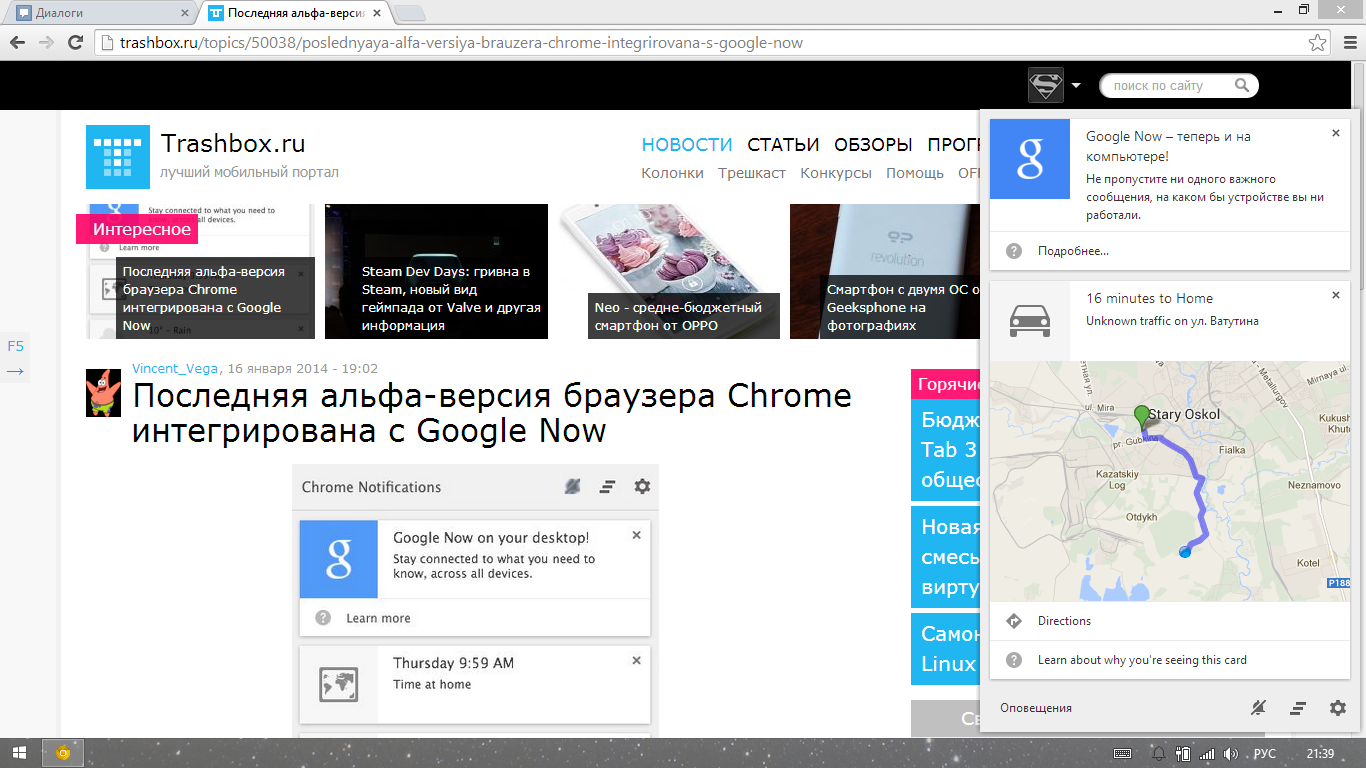Click the notification bell in system tray
Image resolution: width=1366 pixels, height=768 pixels.
click(x=1159, y=754)
